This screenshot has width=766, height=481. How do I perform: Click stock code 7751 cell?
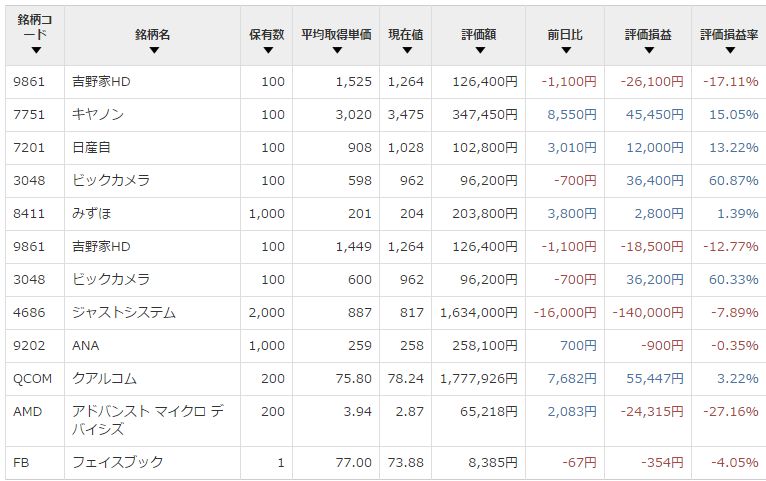pyautogui.click(x=26, y=115)
